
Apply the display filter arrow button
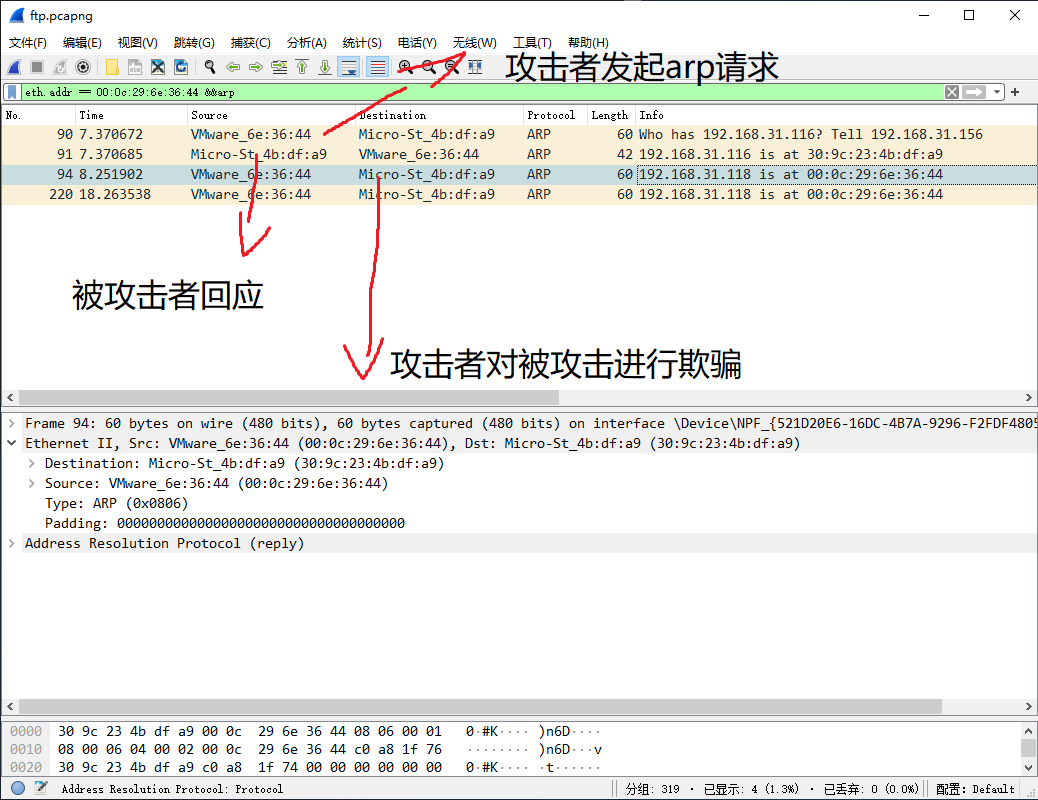(974, 92)
